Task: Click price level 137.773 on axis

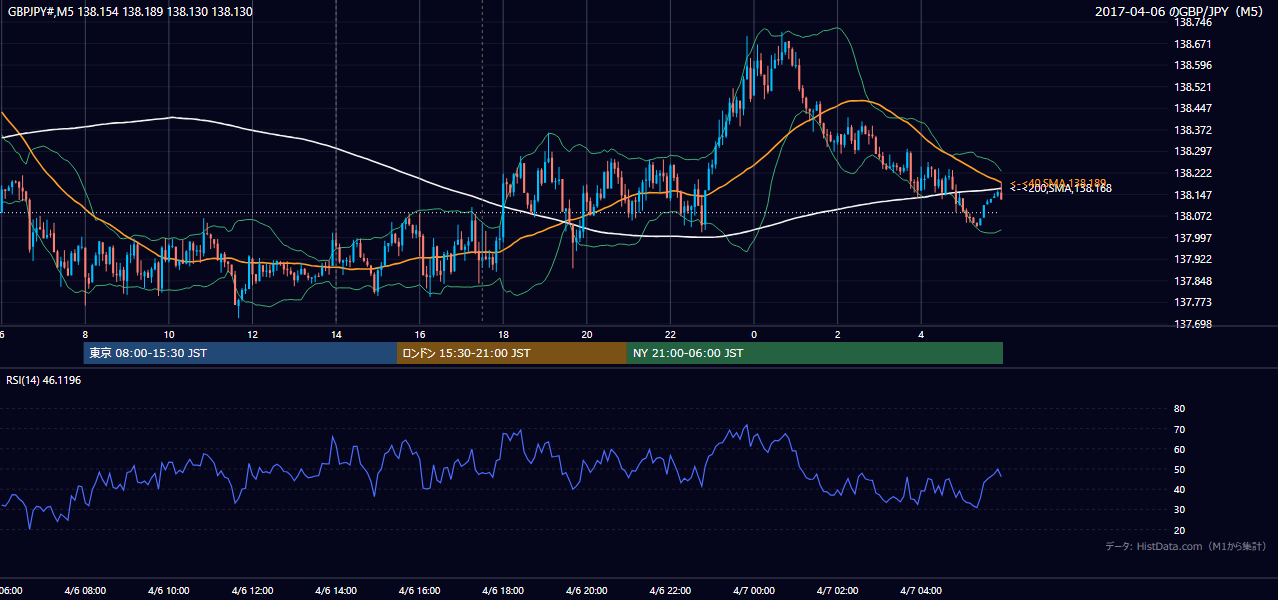Action: tap(1193, 302)
